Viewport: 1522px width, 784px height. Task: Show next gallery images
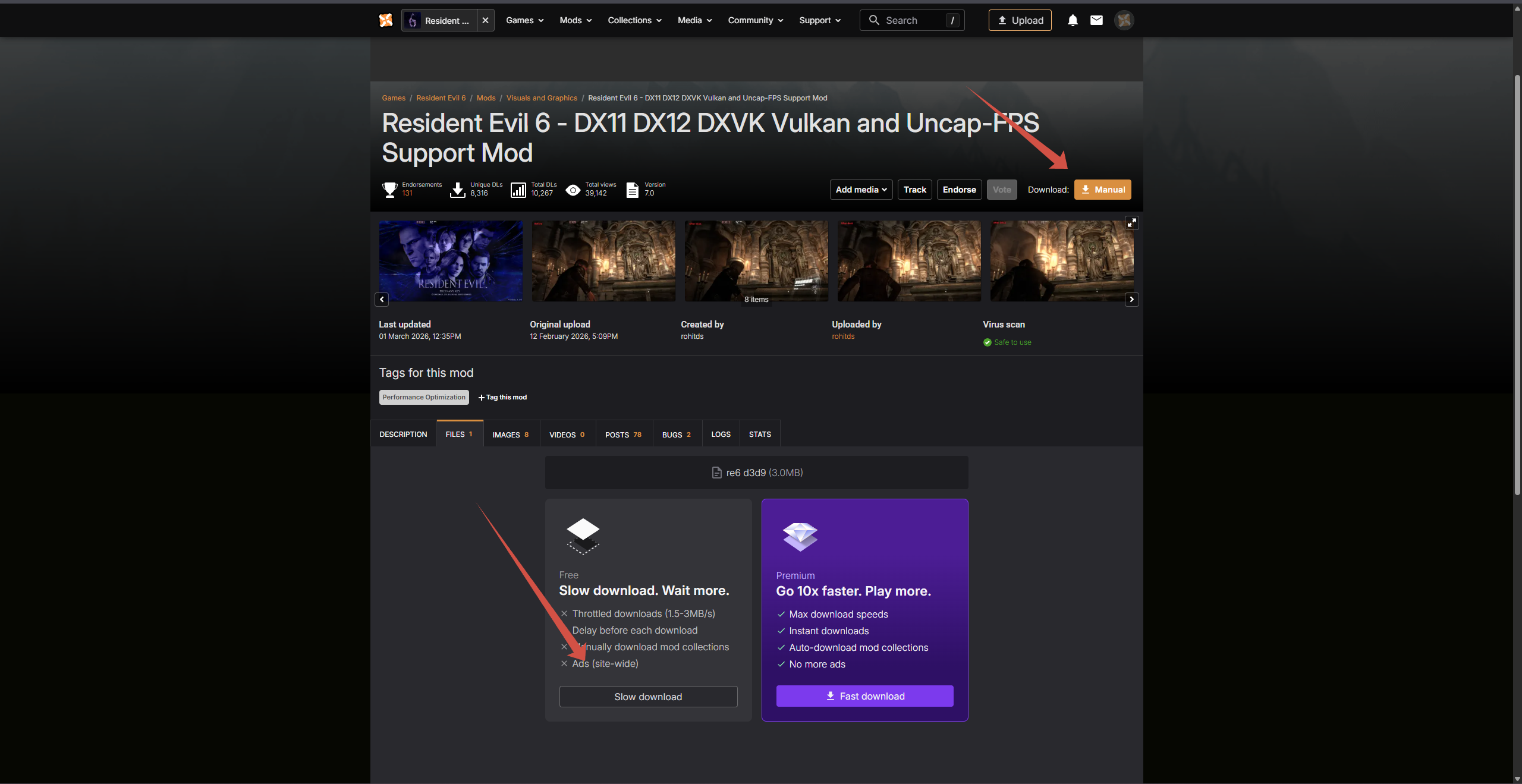click(x=1132, y=300)
